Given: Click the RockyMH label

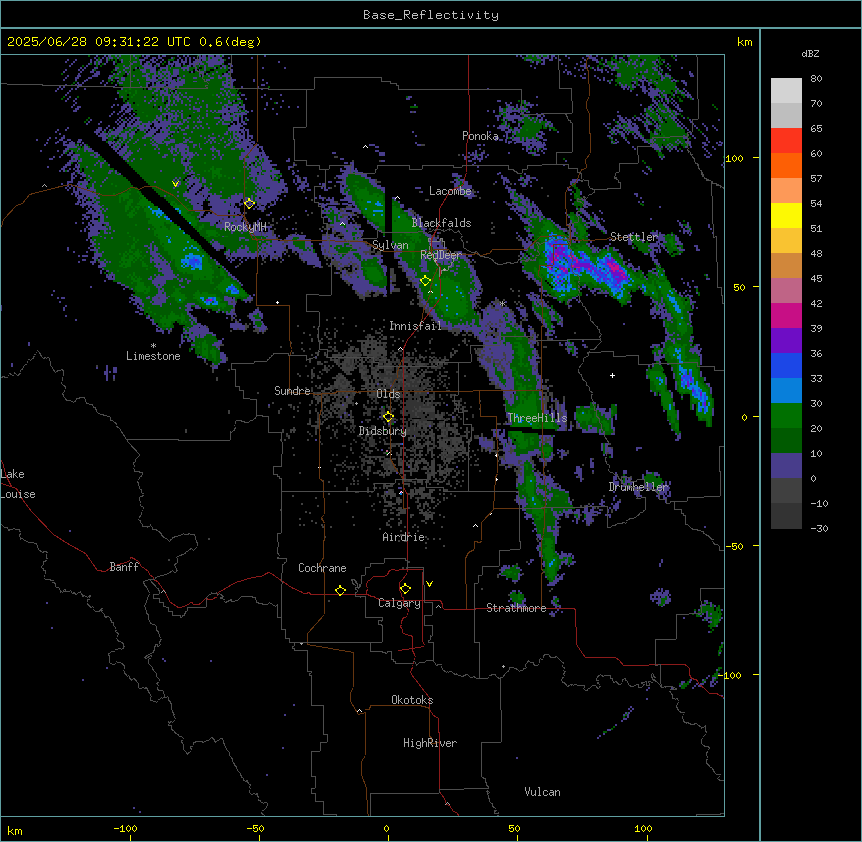Looking at the screenshot, I should pyautogui.click(x=245, y=227).
